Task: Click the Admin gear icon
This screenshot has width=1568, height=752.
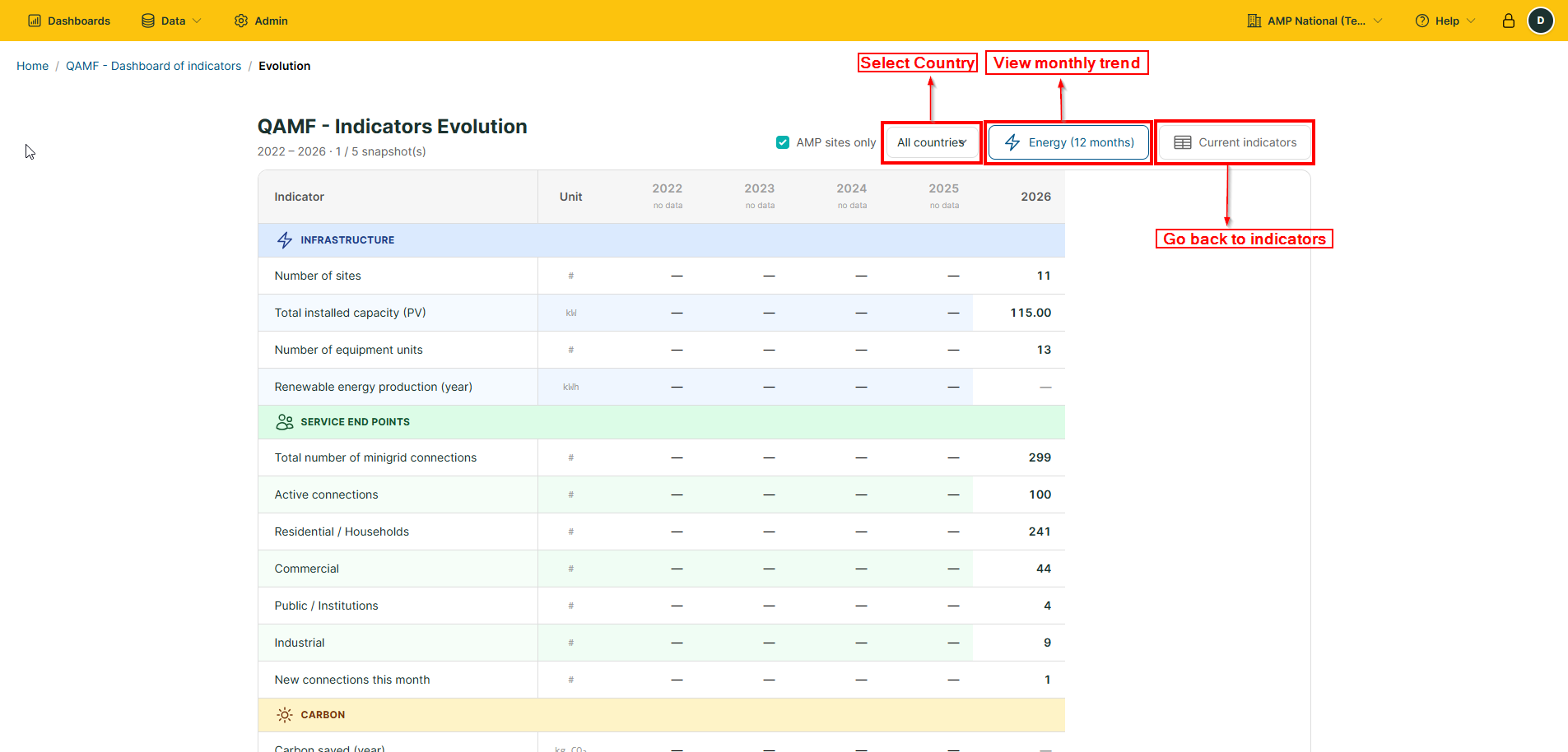Action: point(241,21)
